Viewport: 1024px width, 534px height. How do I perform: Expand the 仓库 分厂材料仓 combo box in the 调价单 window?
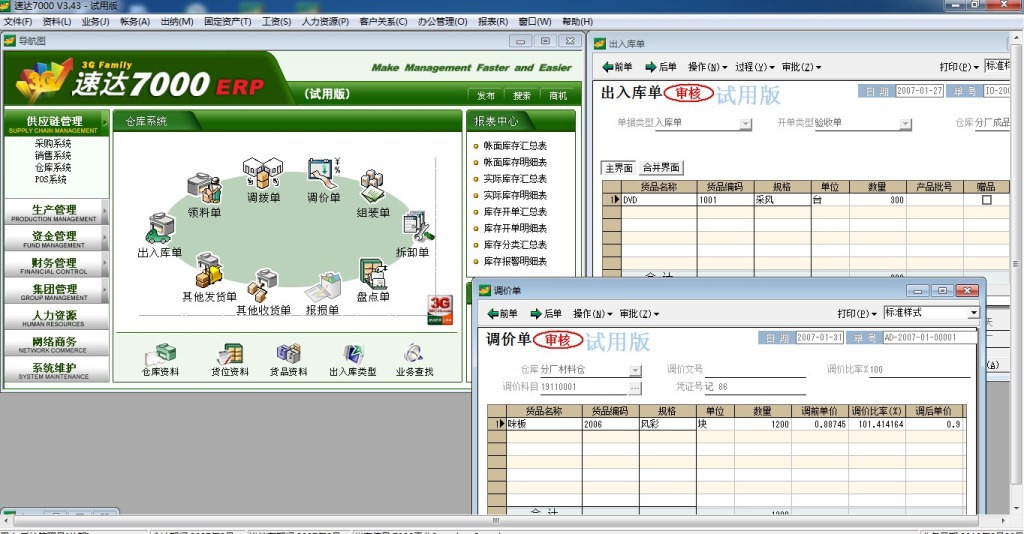tap(635, 370)
